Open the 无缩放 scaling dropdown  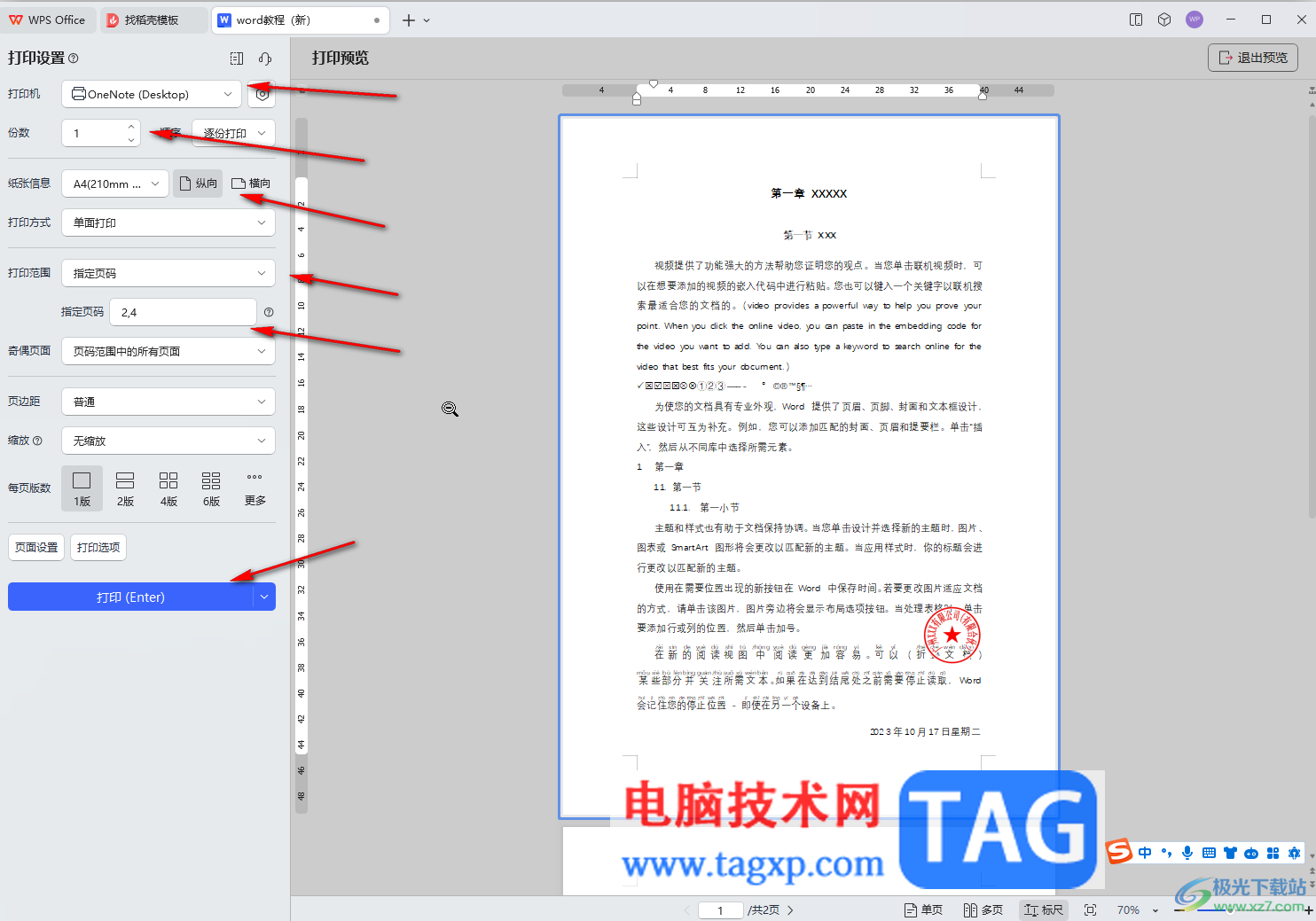coord(168,441)
